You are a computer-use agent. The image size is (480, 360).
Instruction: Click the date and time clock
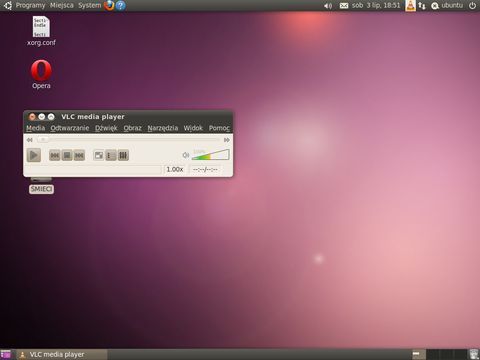376,5
